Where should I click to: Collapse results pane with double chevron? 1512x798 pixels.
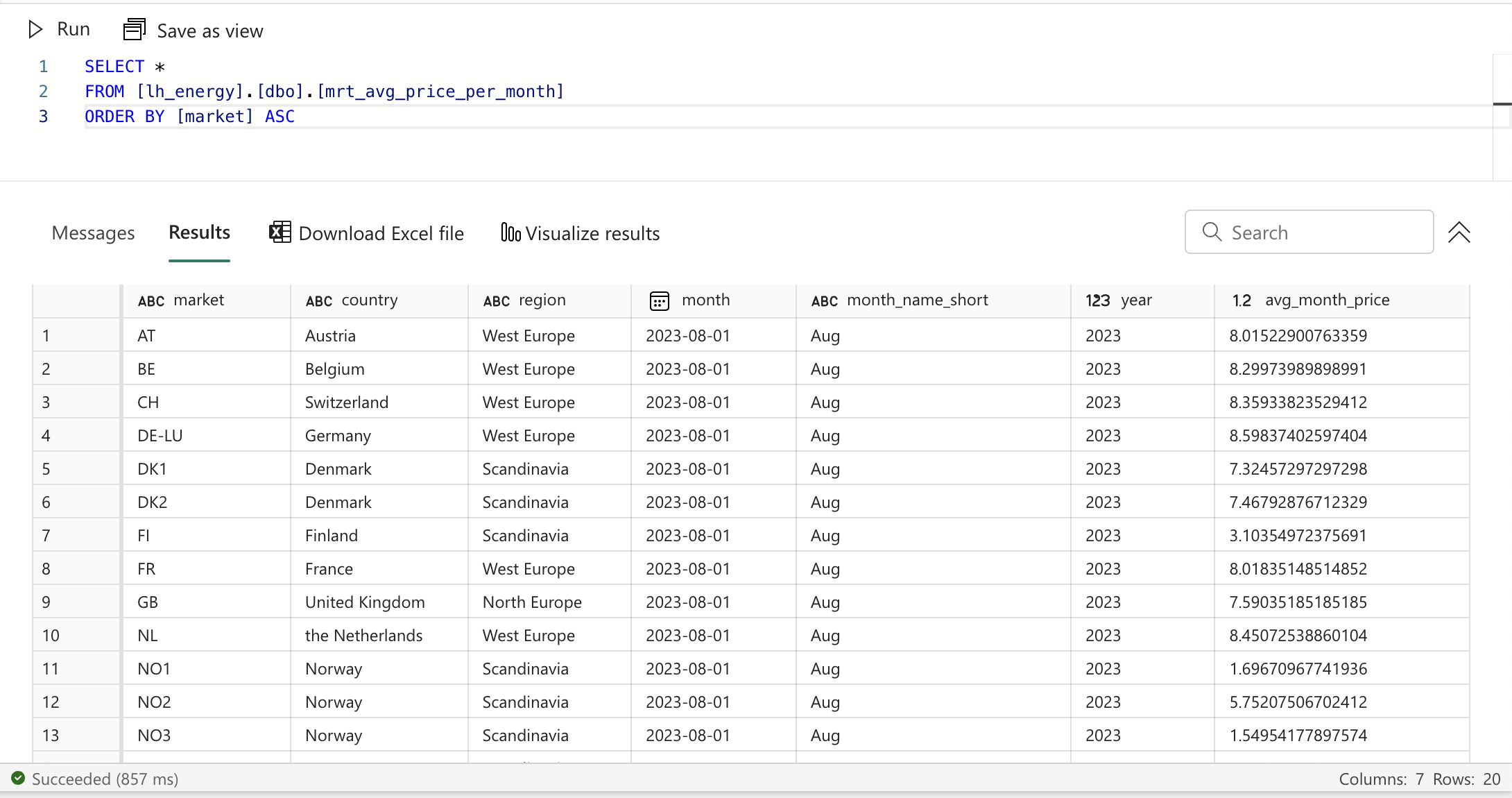pyautogui.click(x=1459, y=232)
